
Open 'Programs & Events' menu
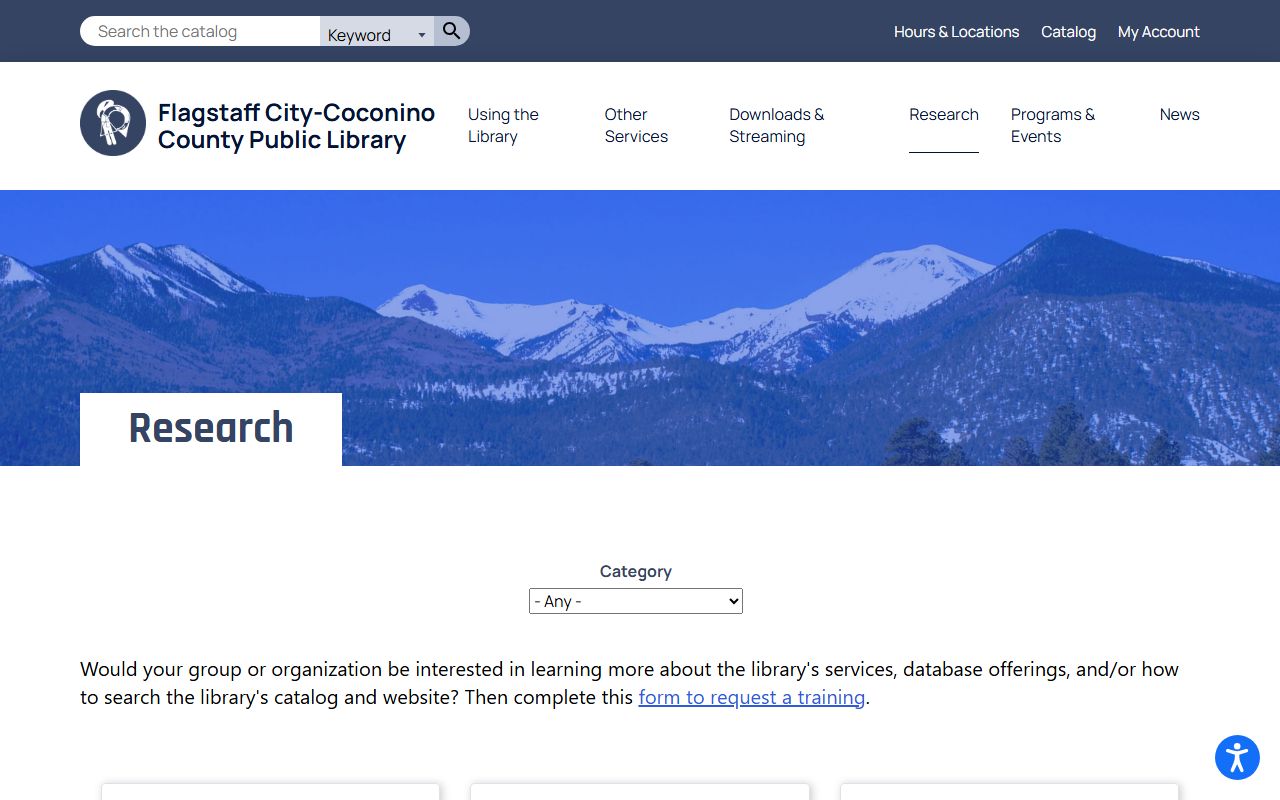pos(1053,125)
